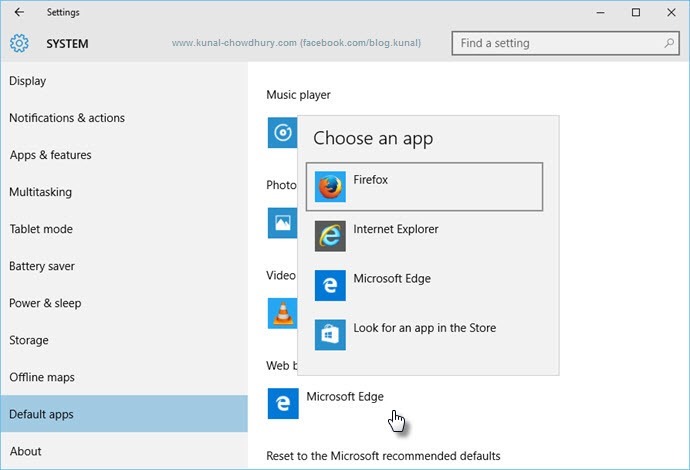Viewport: 690px width, 470px height.
Task: Open the Display settings section
Action: (124, 81)
